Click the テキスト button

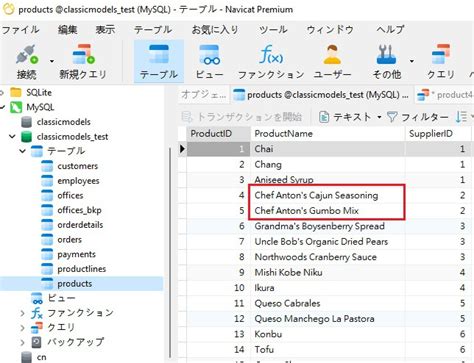pos(345,117)
